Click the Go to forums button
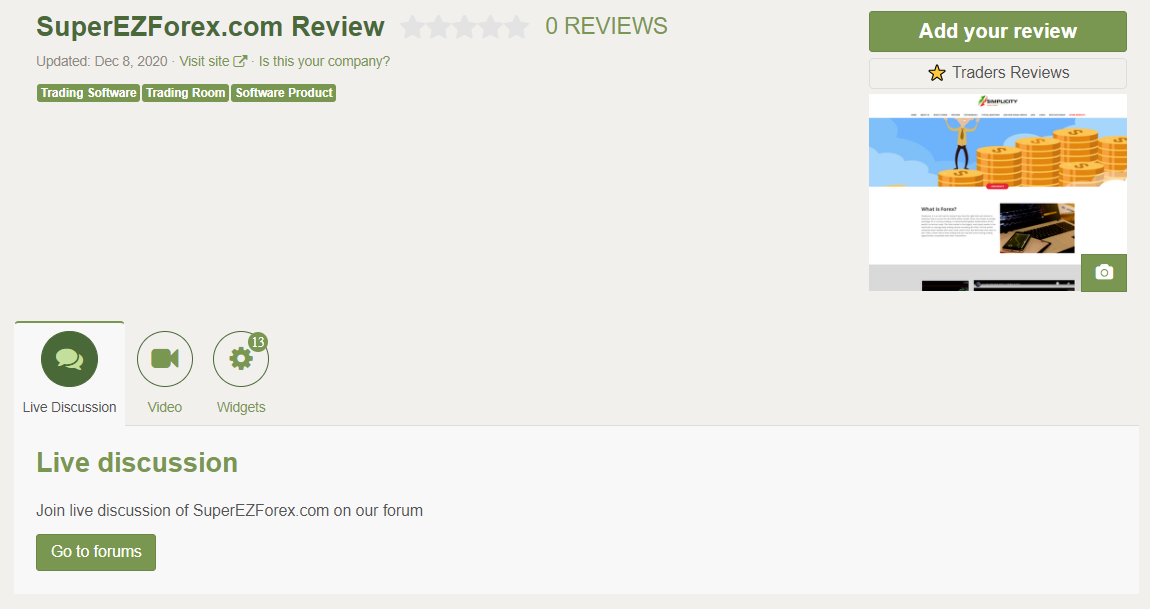This screenshot has height=609, width=1150. [x=96, y=552]
